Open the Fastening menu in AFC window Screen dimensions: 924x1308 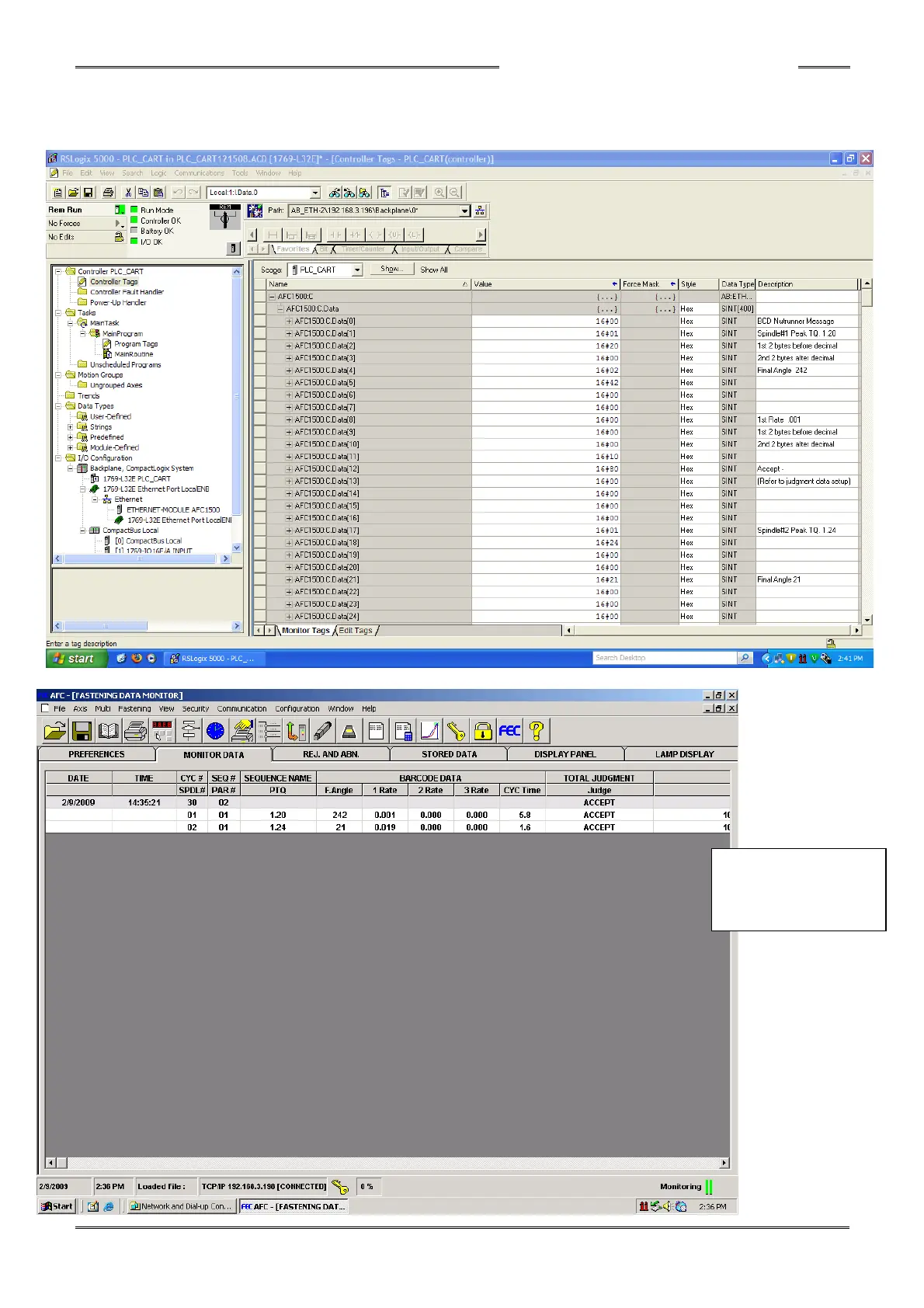134,708
